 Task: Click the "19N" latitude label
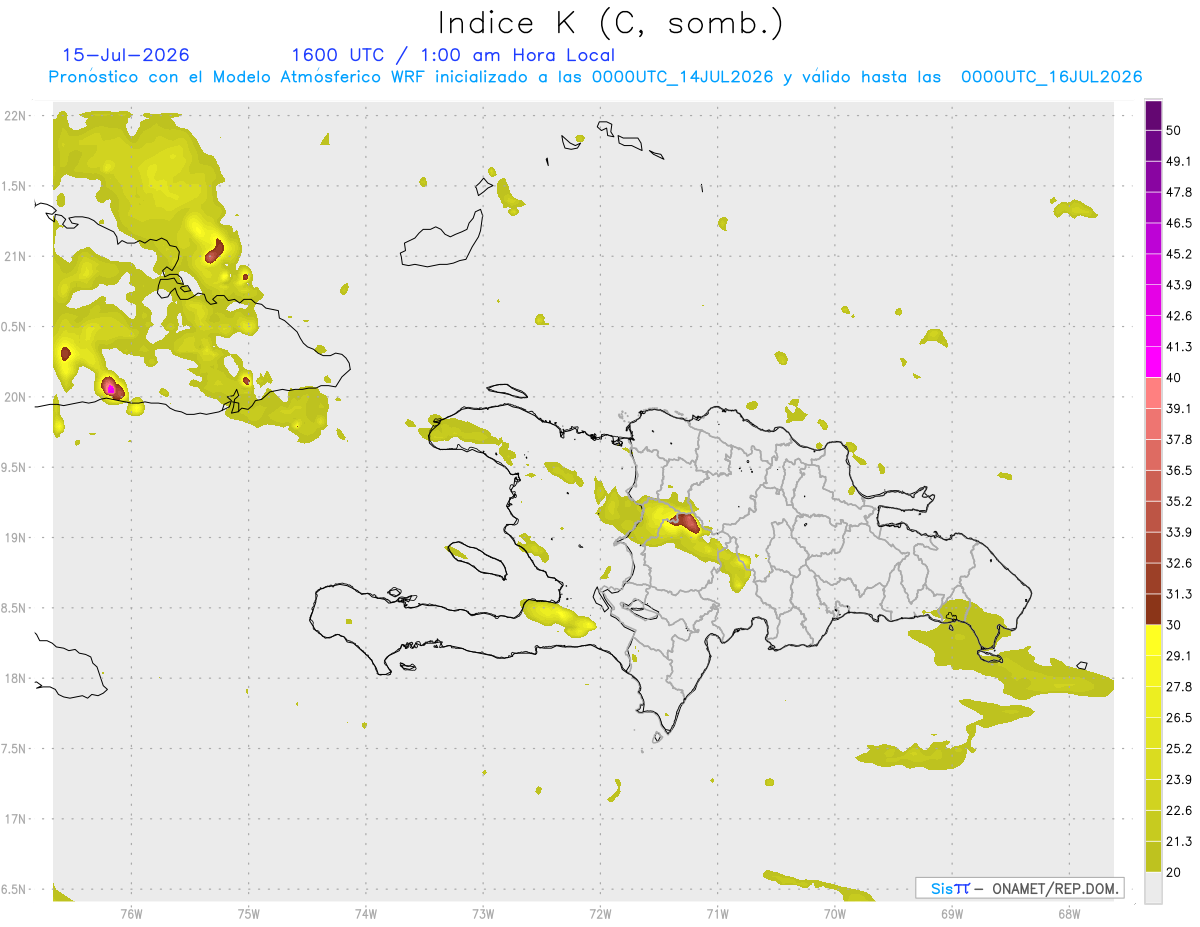17,538
